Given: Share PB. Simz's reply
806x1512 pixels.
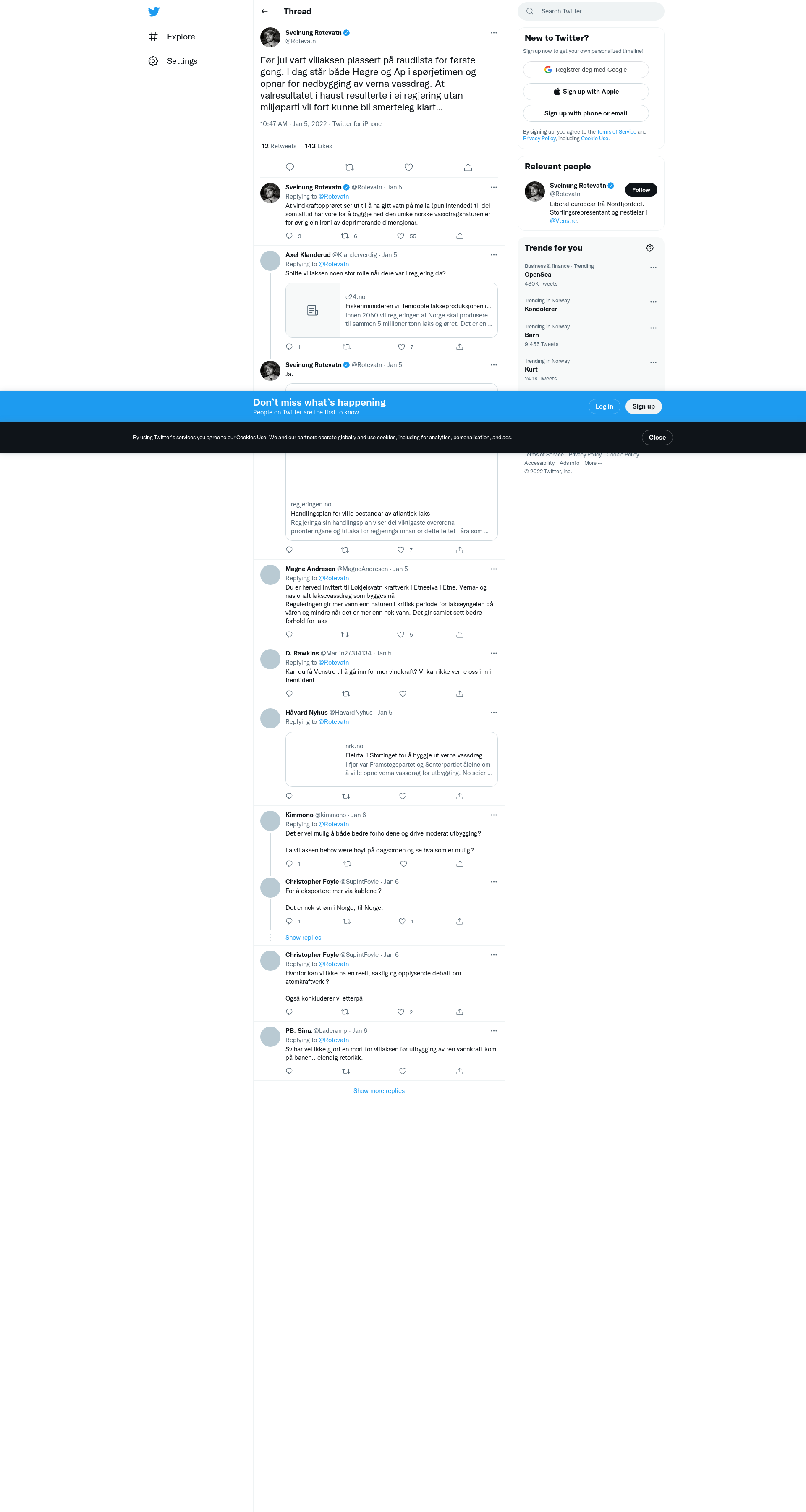Looking at the screenshot, I should pyautogui.click(x=460, y=1071).
